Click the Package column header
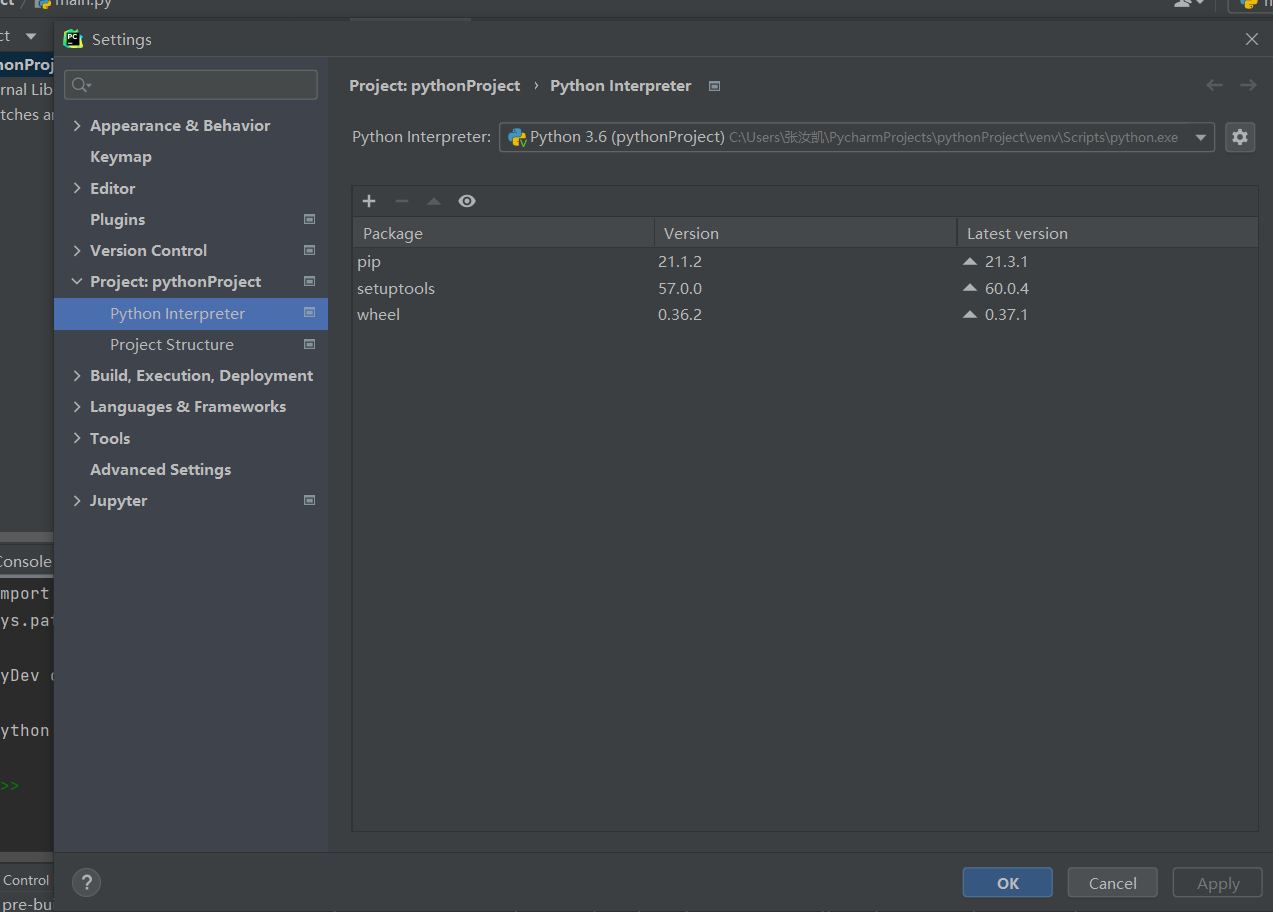 (503, 233)
